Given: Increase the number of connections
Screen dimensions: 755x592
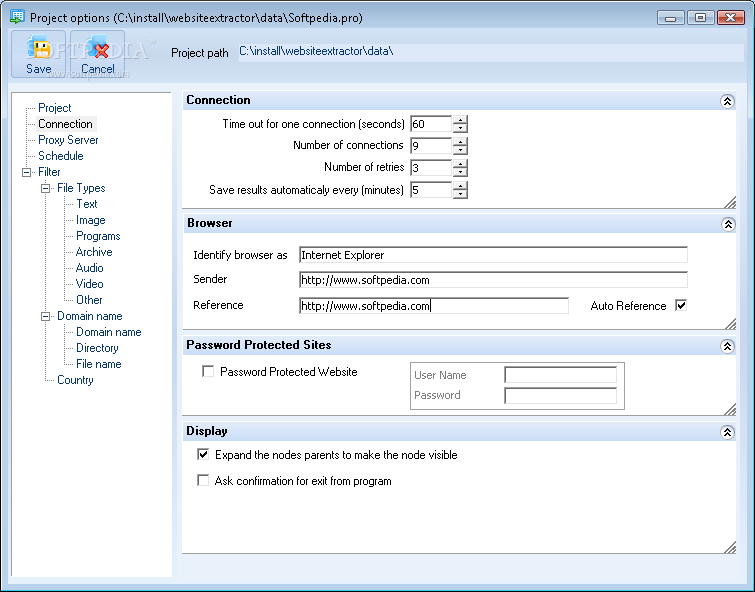Looking at the screenshot, I should click(460, 142).
